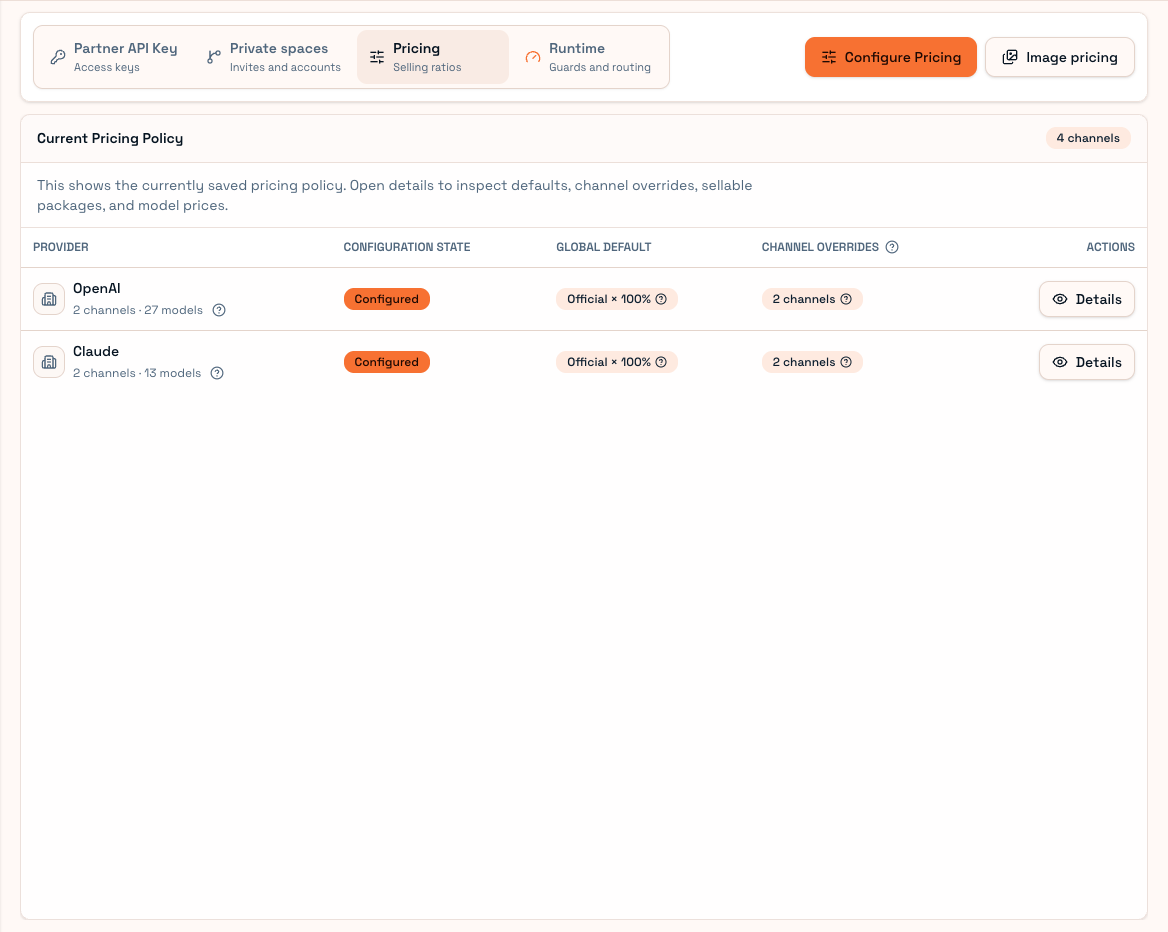Click the Current Pricing Policy heading
Screen dimensions: 1168x932
pos(110,139)
